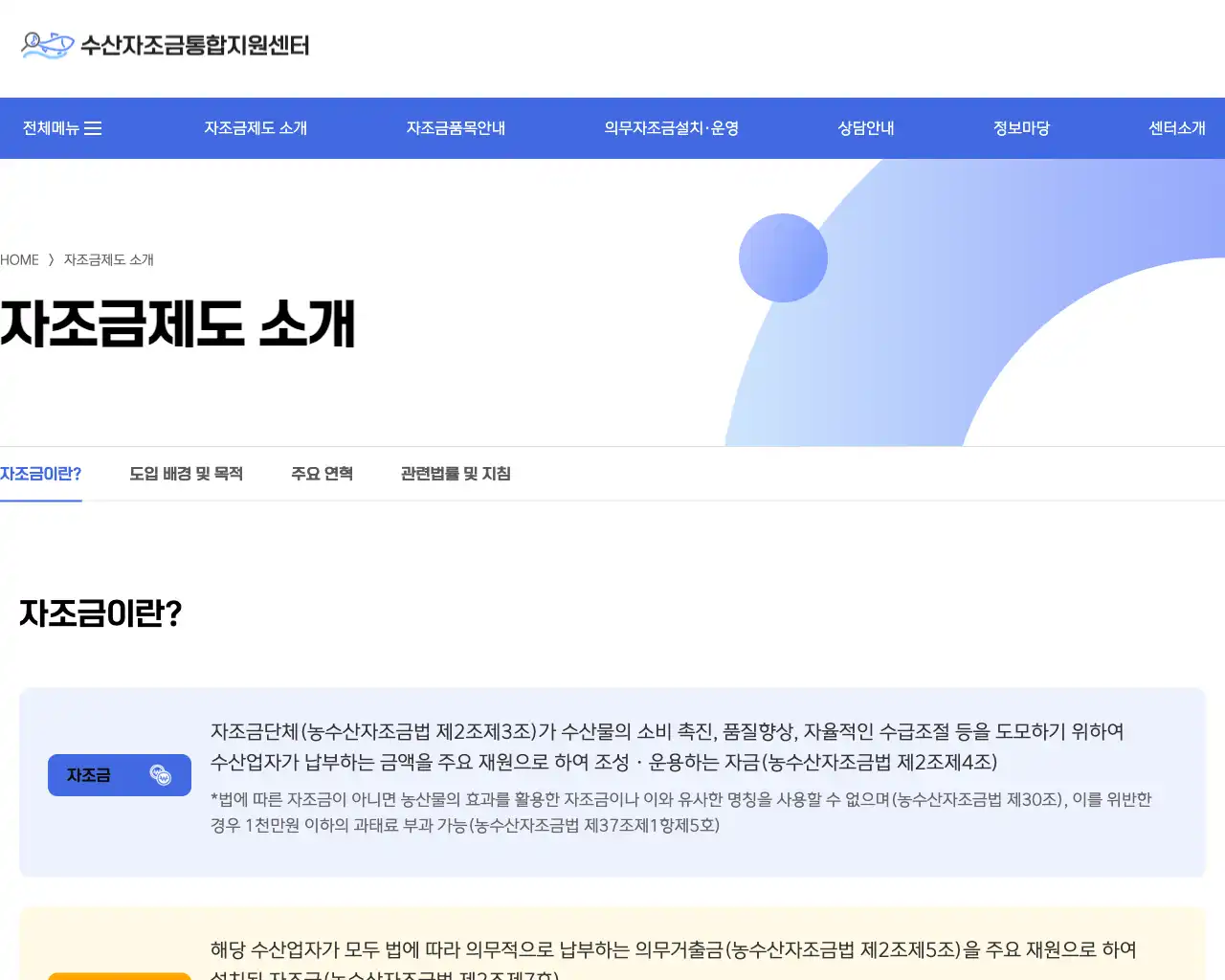Open the 정보마당 menu
Screen dimensions: 1225x980
pyautogui.click(x=1020, y=127)
